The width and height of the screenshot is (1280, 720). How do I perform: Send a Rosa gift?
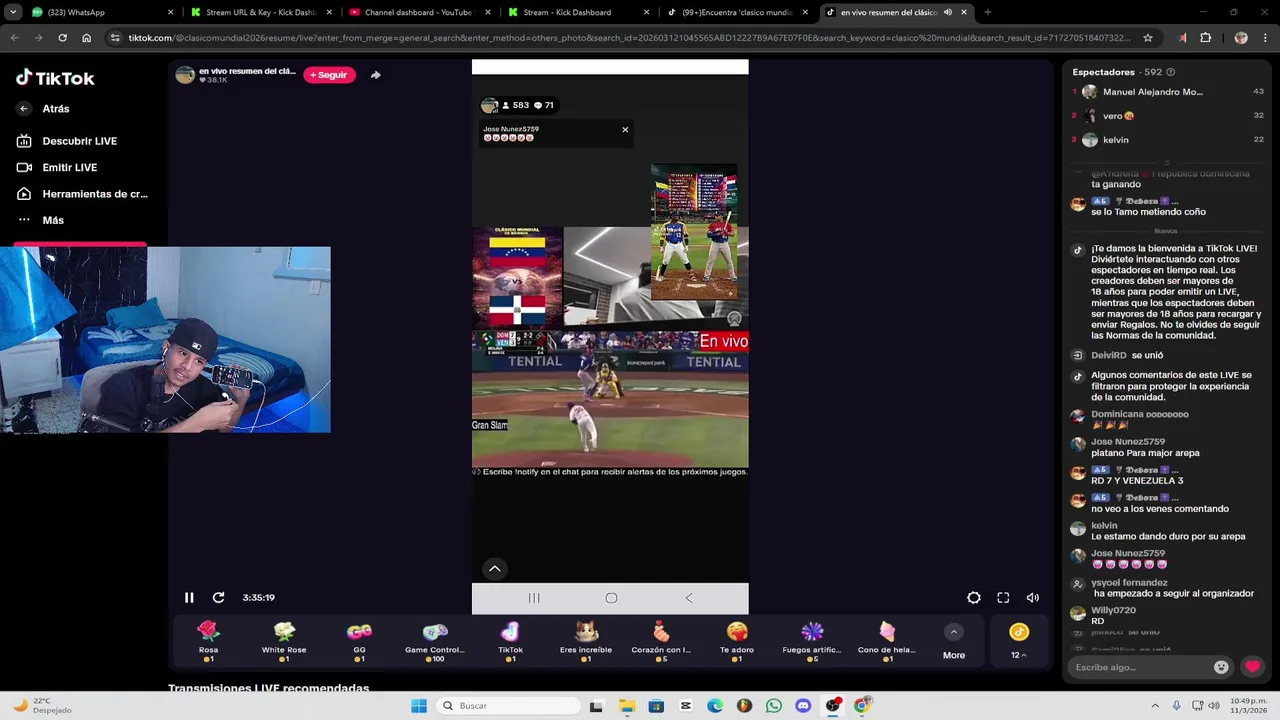[x=208, y=641]
